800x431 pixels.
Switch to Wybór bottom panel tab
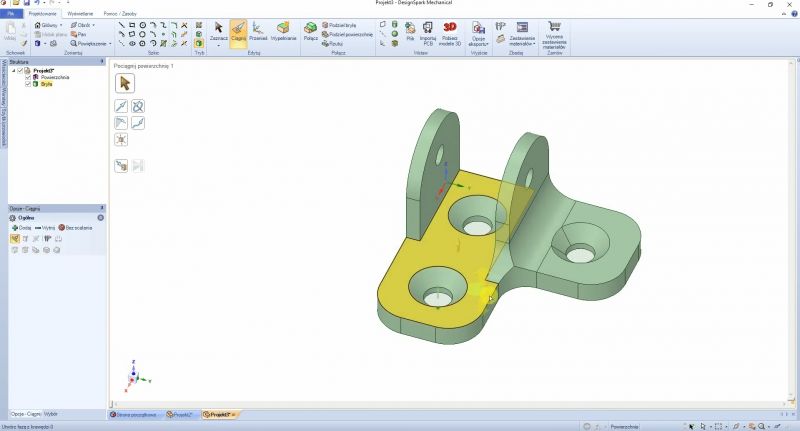[51, 414]
